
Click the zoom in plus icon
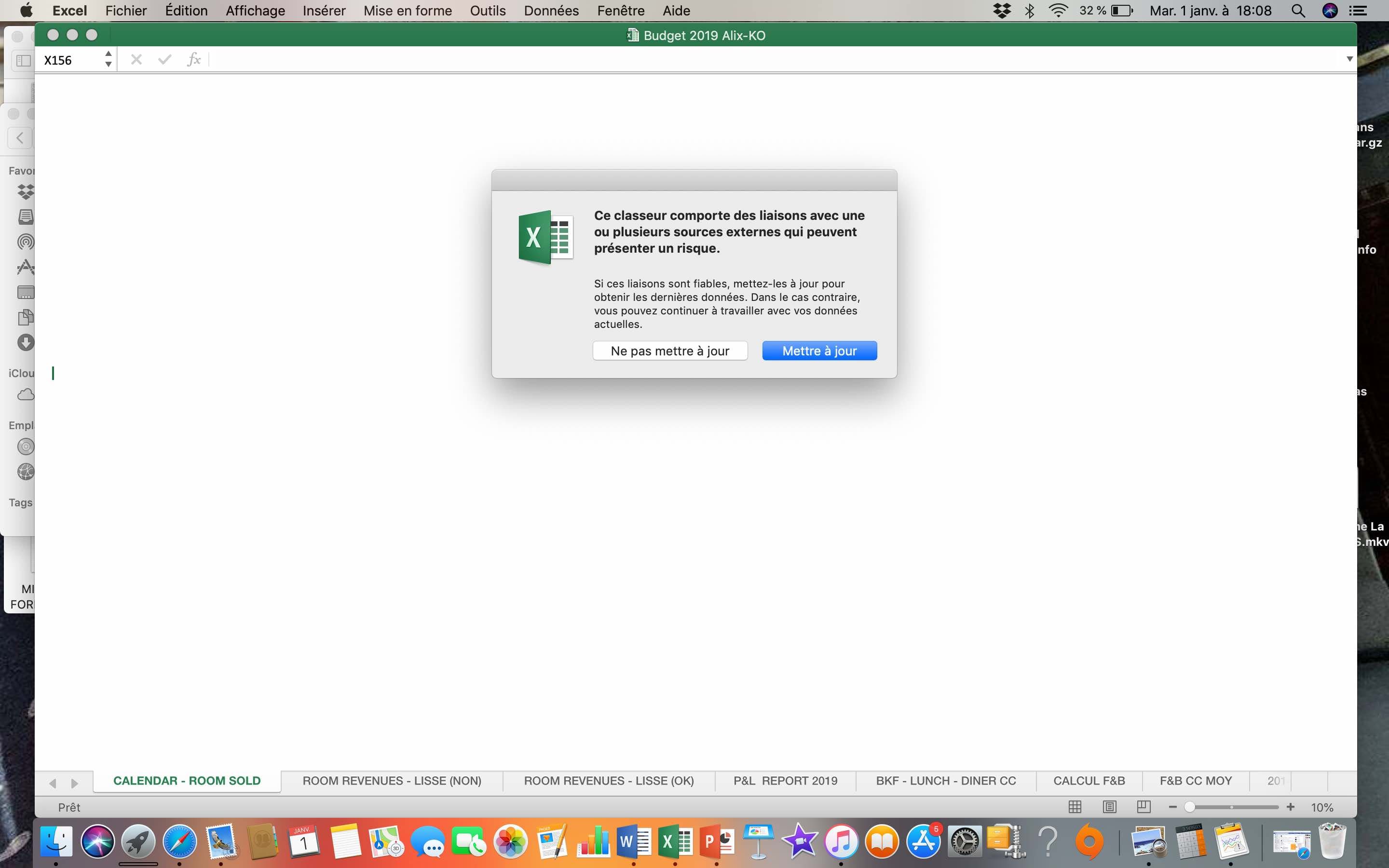point(1290,807)
